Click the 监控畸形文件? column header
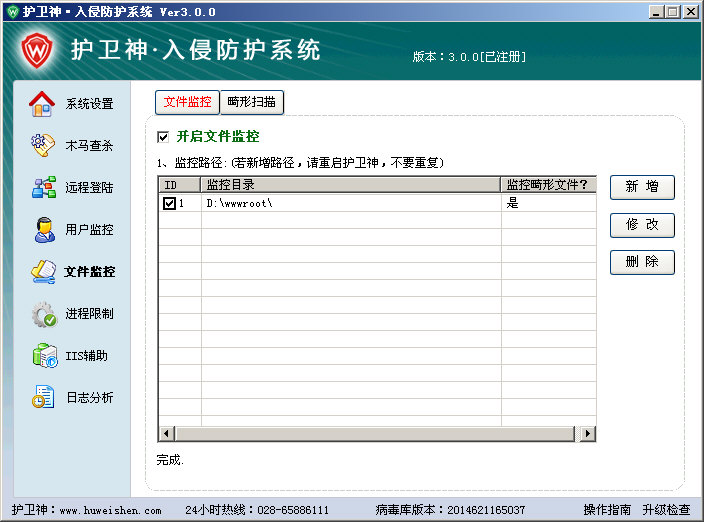This screenshot has width=704, height=522. (549, 185)
